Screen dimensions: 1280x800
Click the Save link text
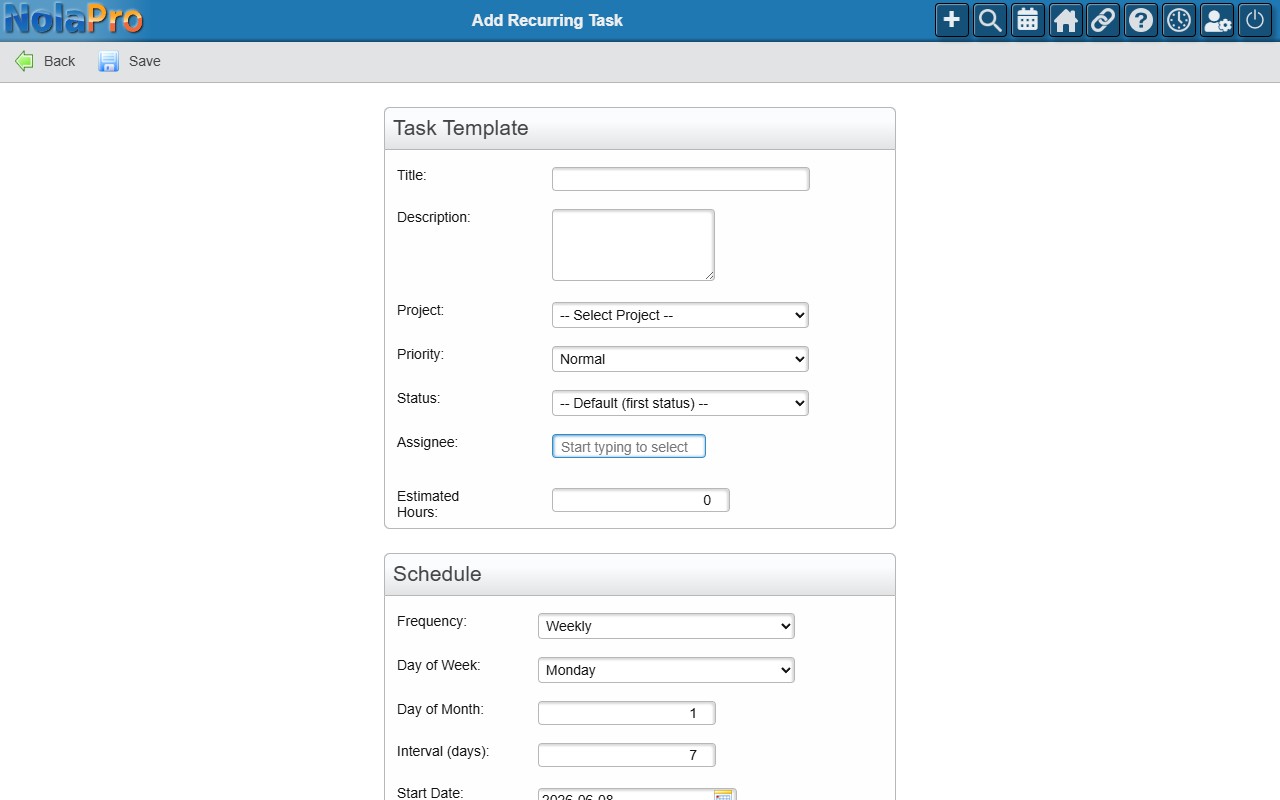145,61
